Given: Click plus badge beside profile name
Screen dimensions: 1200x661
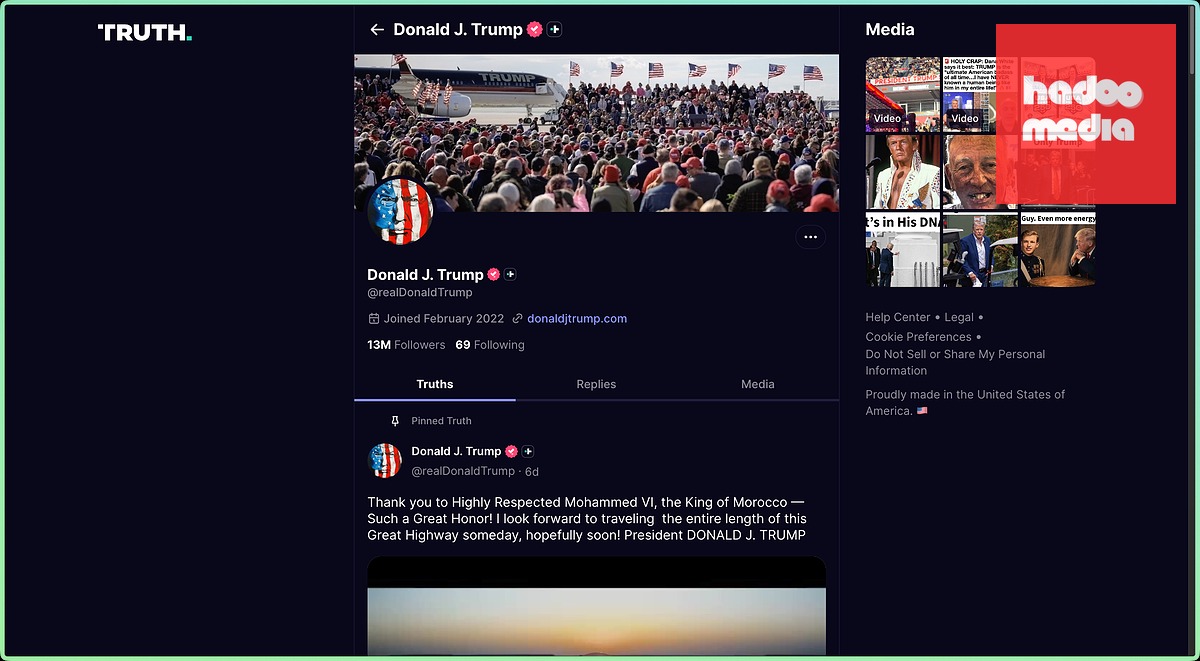Looking at the screenshot, I should point(510,274).
